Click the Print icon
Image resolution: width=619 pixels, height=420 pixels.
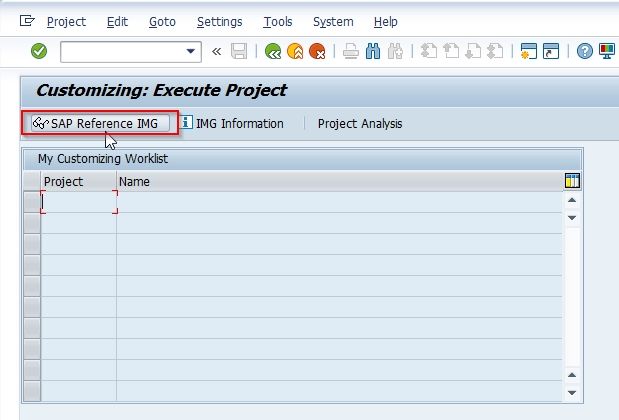(350, 51)
